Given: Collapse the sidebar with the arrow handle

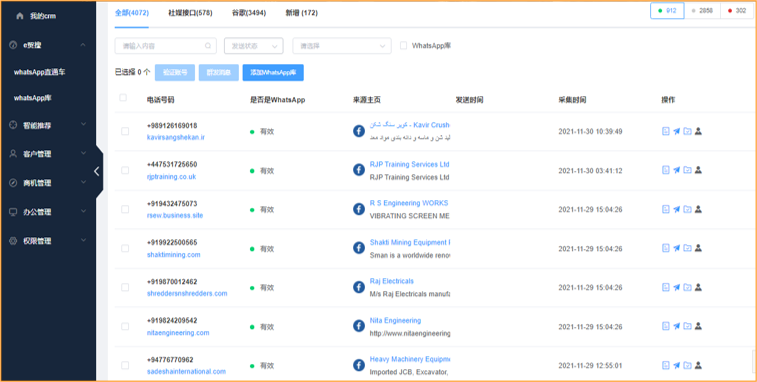Looking at the screenshot, I should [98, 171].
